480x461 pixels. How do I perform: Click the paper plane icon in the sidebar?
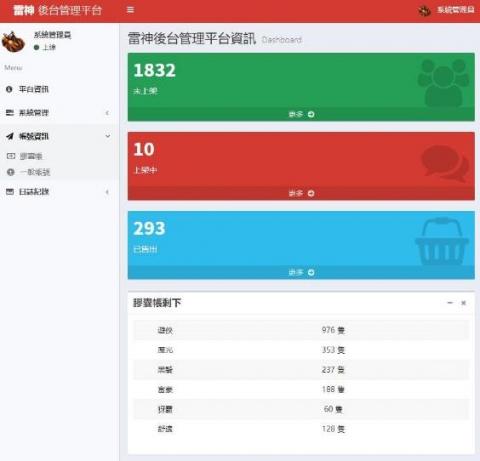tap(10, 136)
